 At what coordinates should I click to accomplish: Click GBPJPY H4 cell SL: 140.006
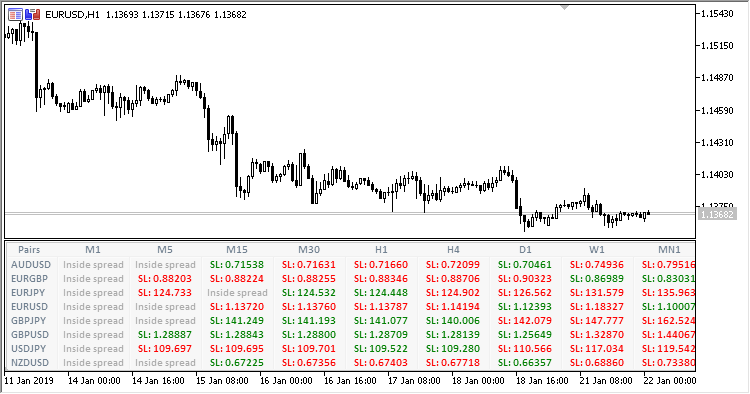[x=453, y=320]
